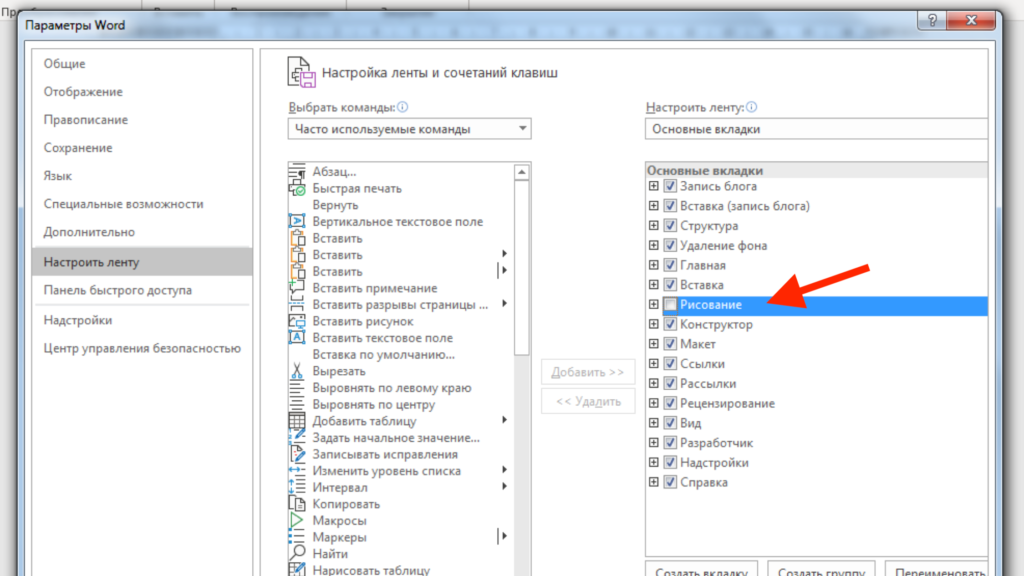
Task: Click the command list scrollbar thumb
Action: pos(521,268)
